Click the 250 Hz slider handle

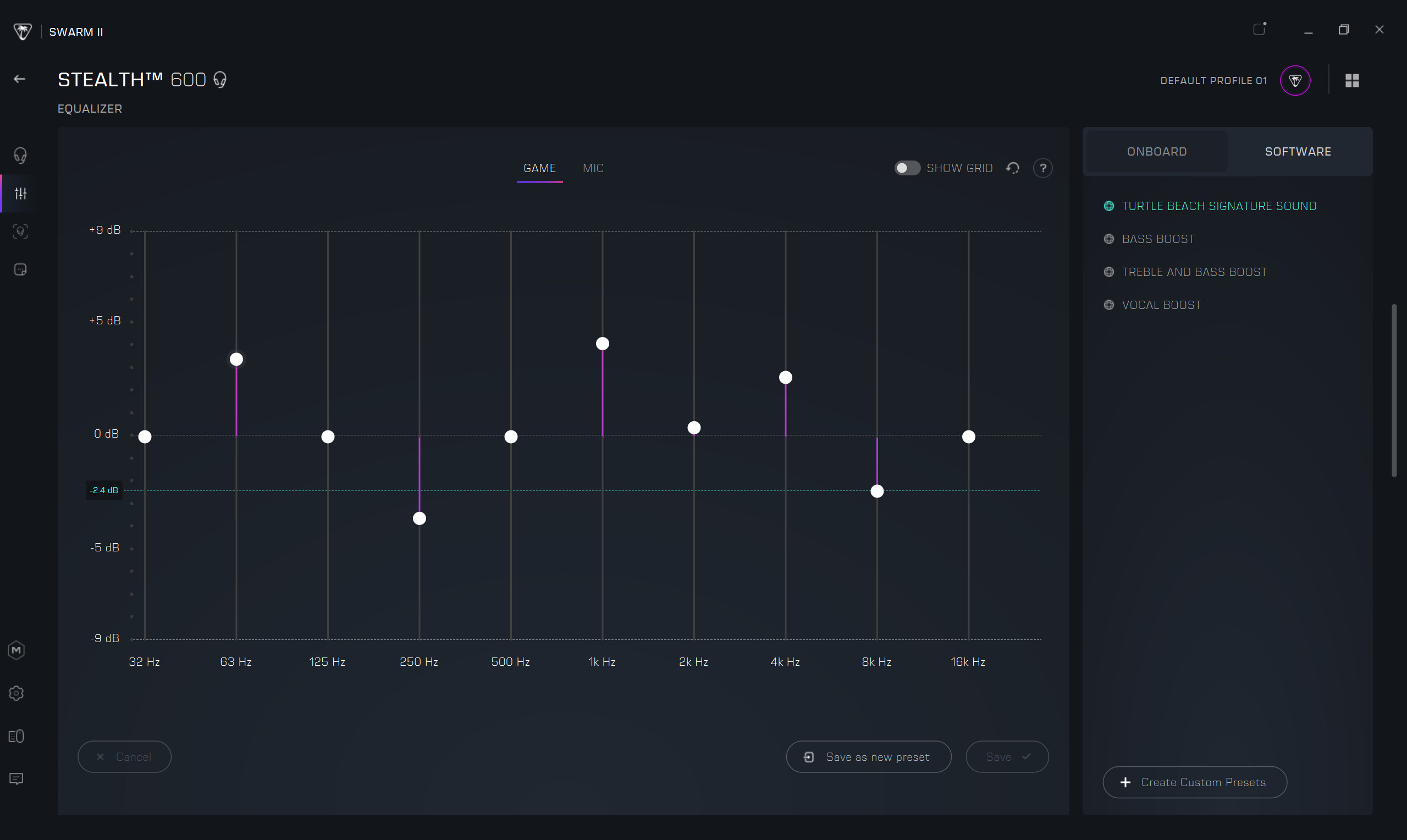(x=420, y=518)
